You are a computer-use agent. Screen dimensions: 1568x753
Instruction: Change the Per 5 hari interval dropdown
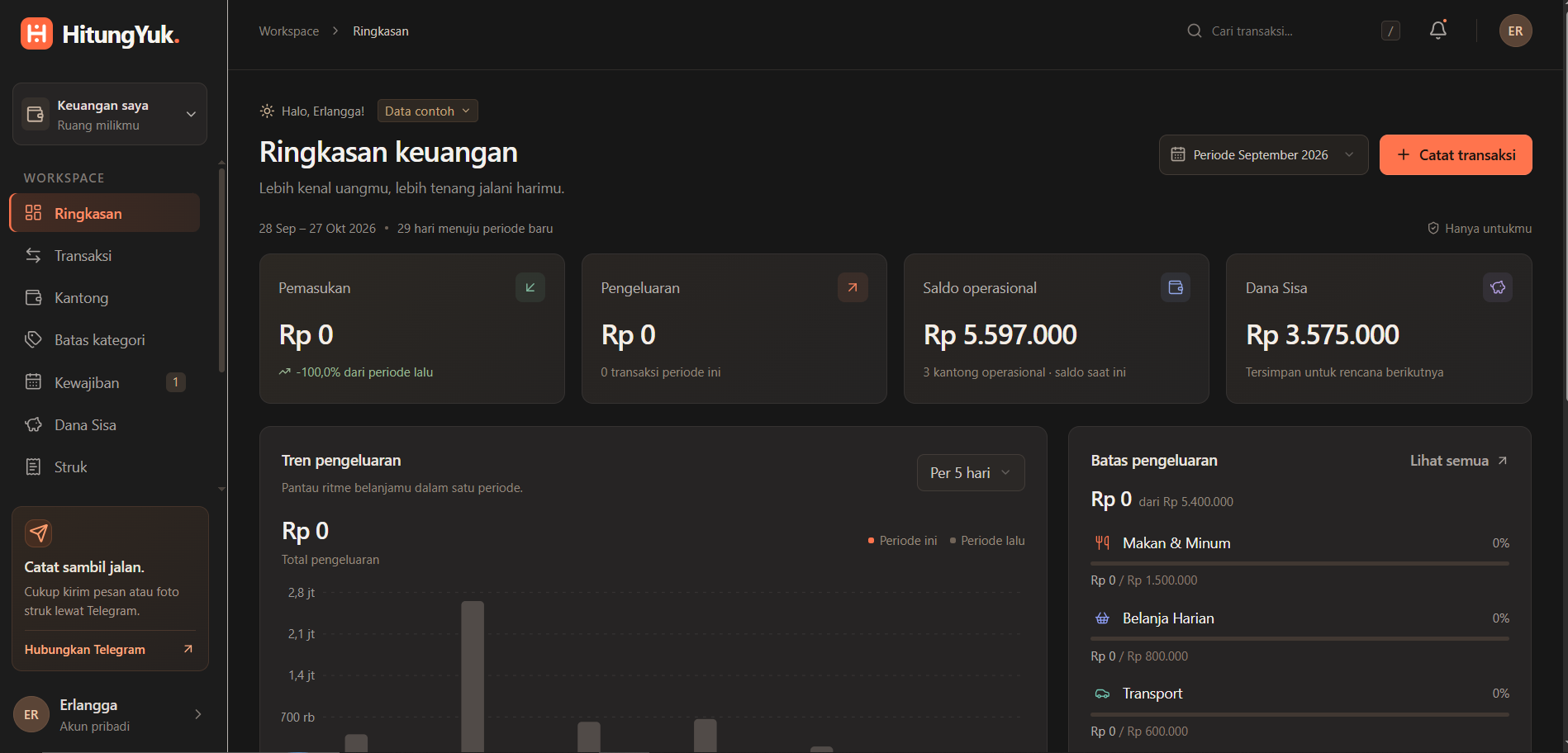[x=971, y=472]
